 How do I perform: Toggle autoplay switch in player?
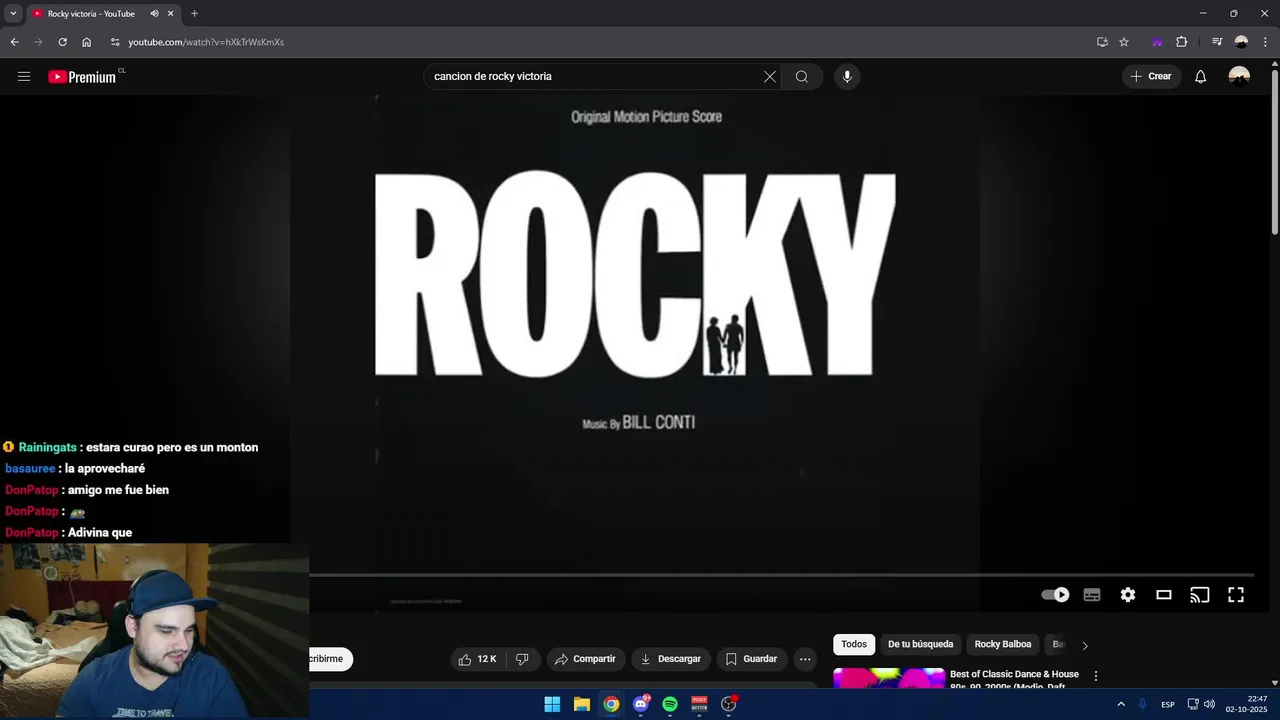coord(1055,595)
